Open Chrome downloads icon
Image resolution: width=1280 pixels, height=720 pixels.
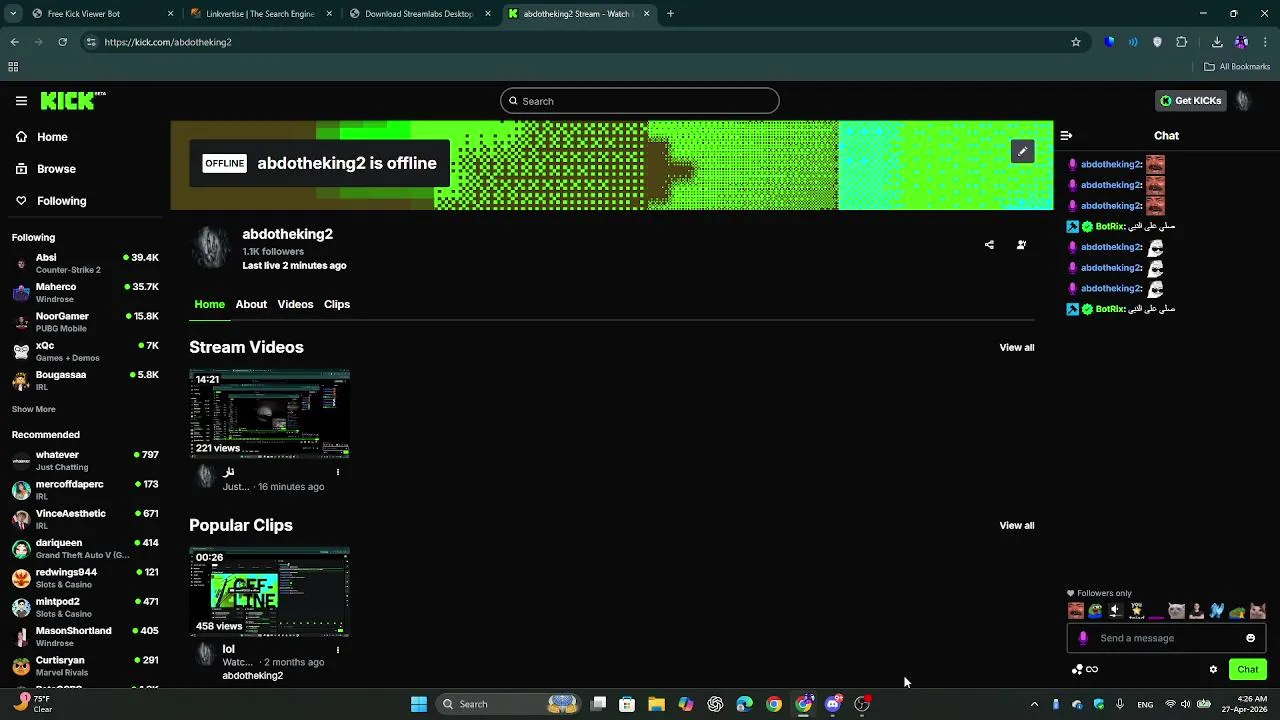(x=1217, y=42)
